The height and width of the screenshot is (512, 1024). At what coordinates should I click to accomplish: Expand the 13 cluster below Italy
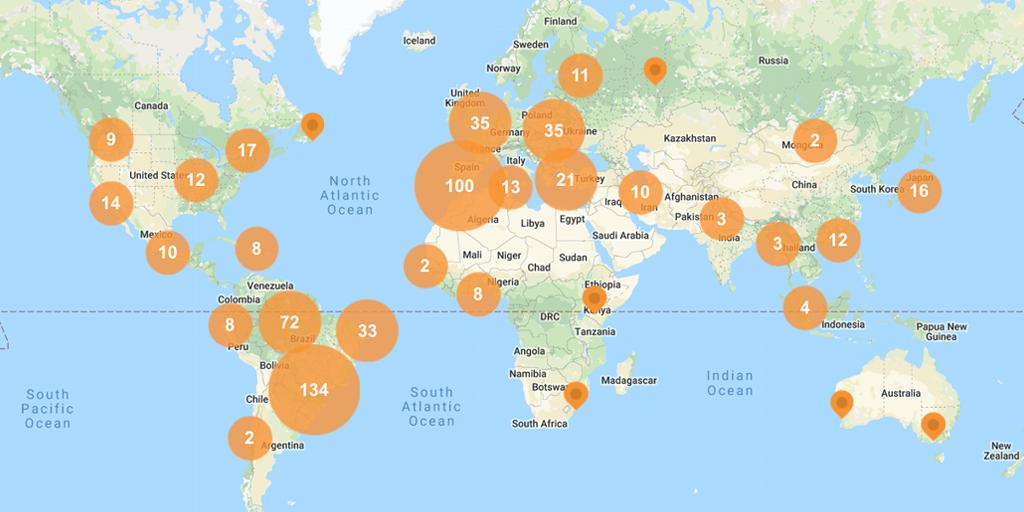click(510, 187)
